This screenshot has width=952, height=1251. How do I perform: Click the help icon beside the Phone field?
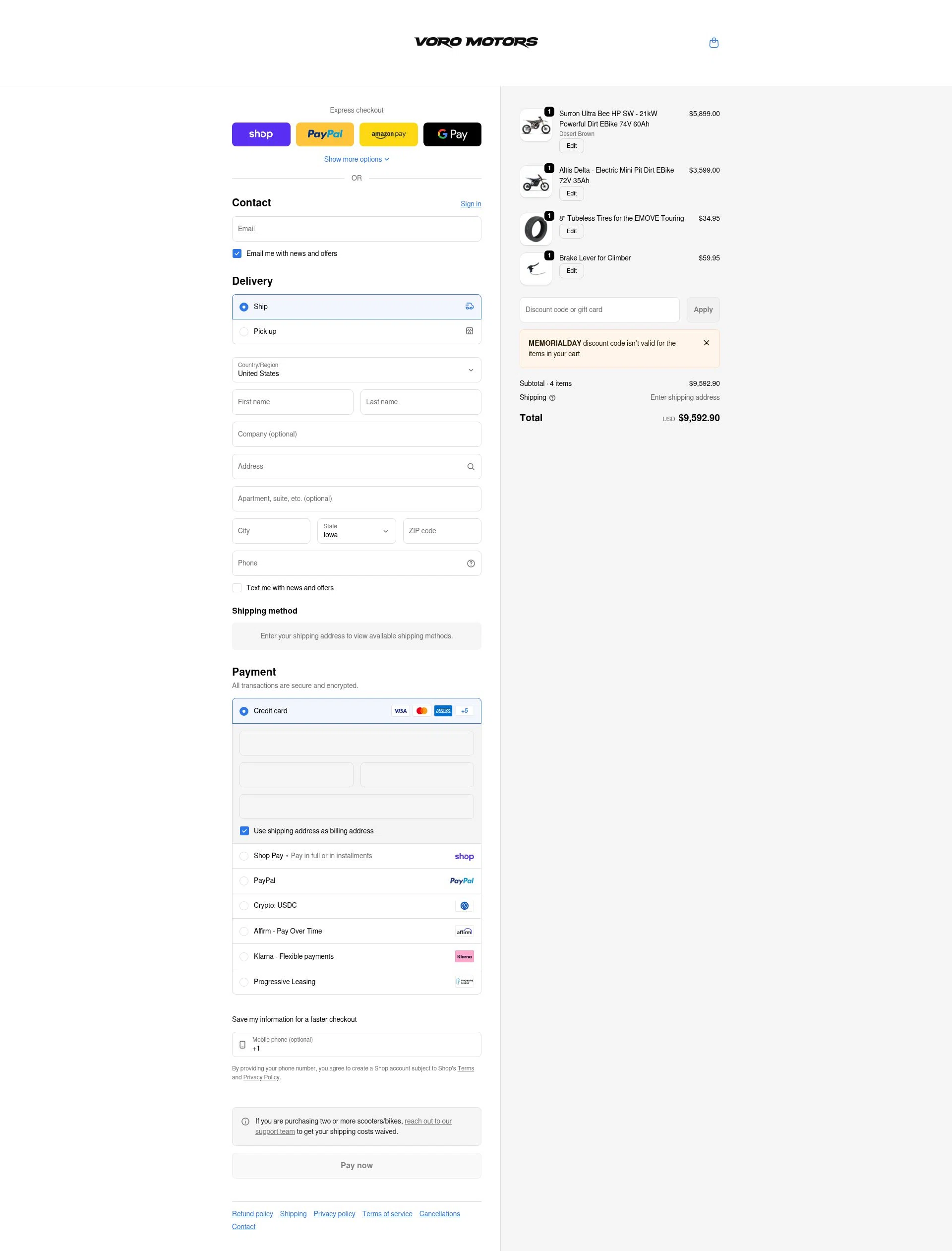(471, 563)
